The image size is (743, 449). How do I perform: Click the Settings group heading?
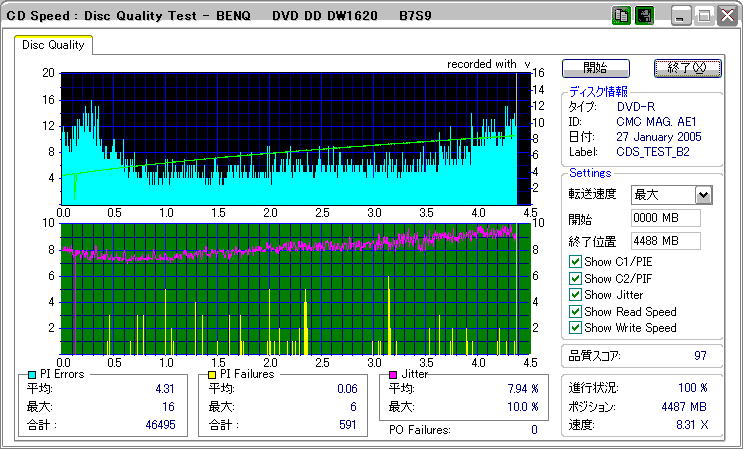pyautogui.click(x=590, y=173)
